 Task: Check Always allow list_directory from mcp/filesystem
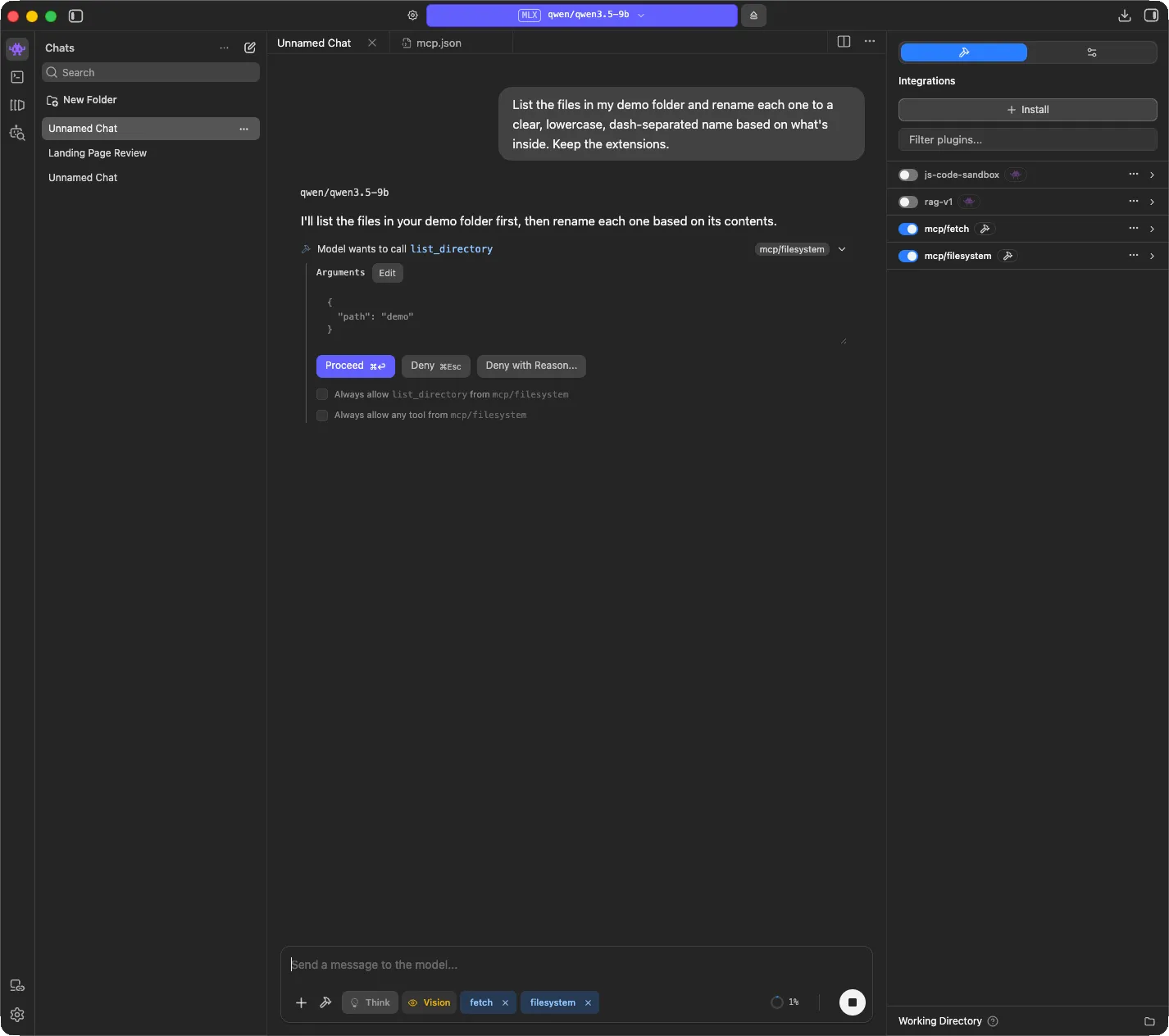322,394
